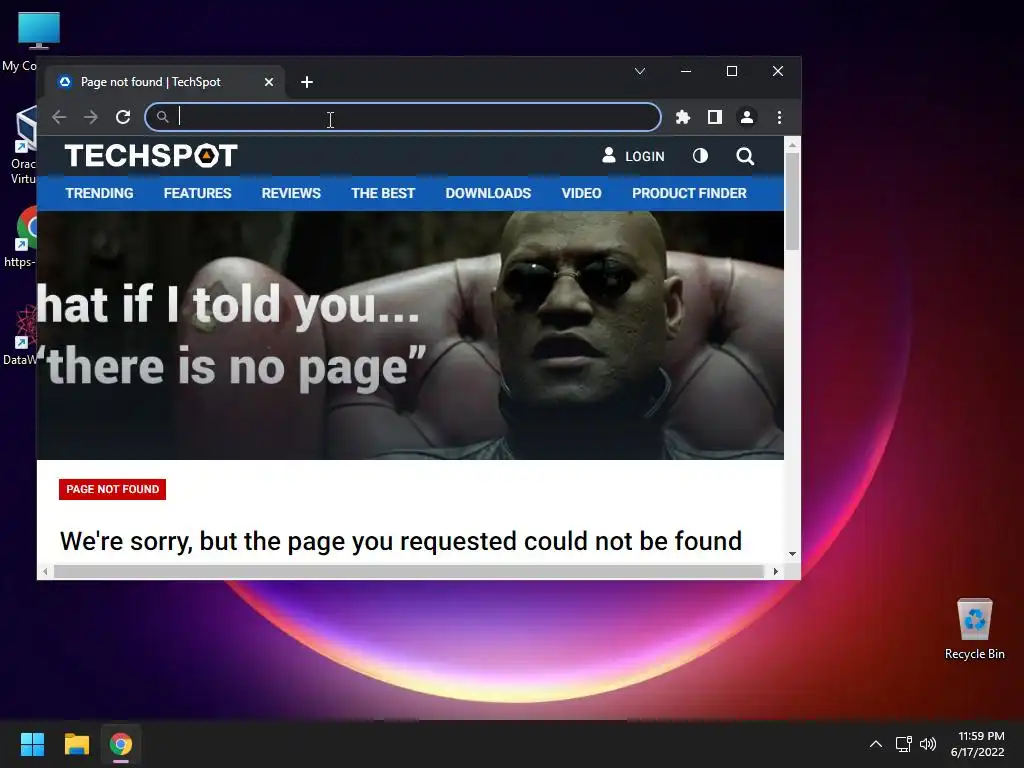
Task: Open the TechSpot site search magnifier
Action: click(745, 156)
